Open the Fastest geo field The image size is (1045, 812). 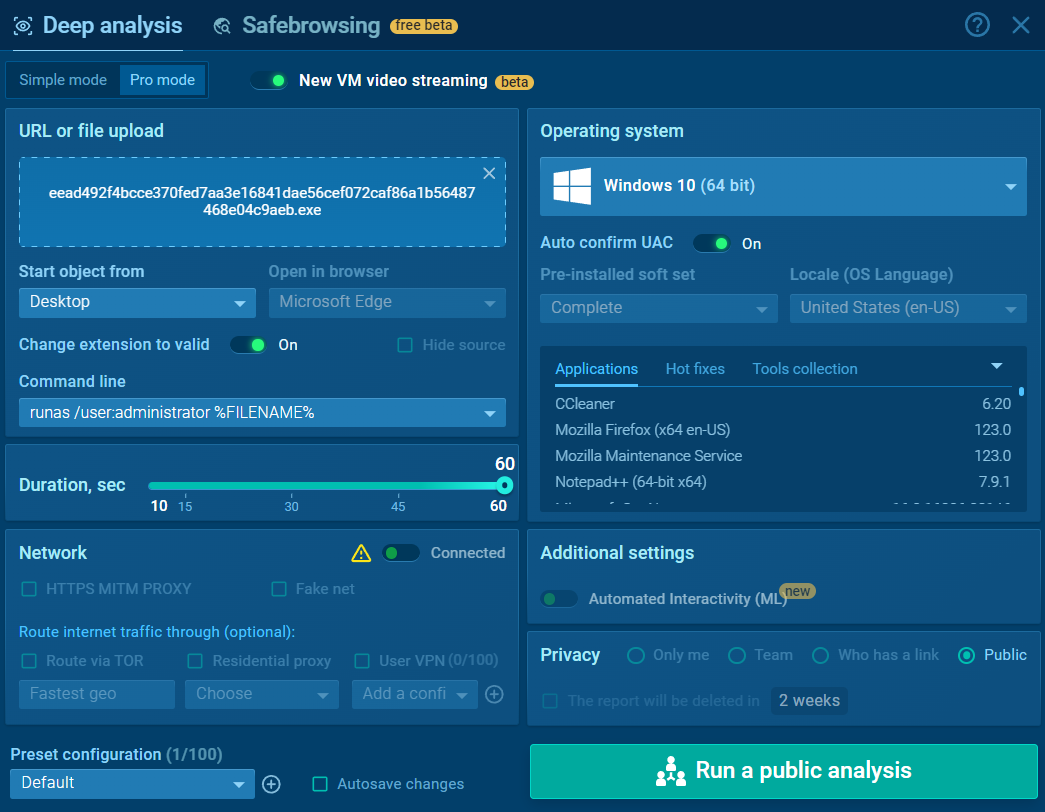coord(97,694)
